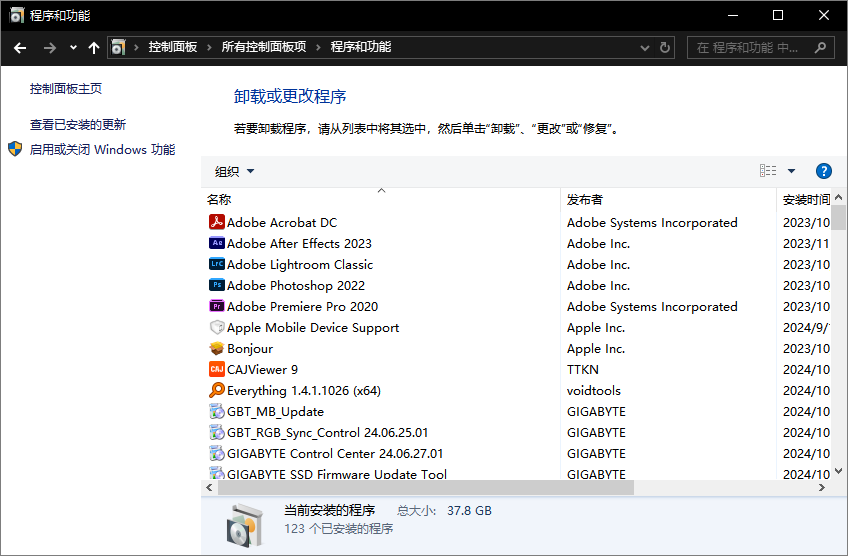The height and width of the screenshot is (556, 848).
Task: Open the 组织 dropdown menu
Action: tap(234, 171)
